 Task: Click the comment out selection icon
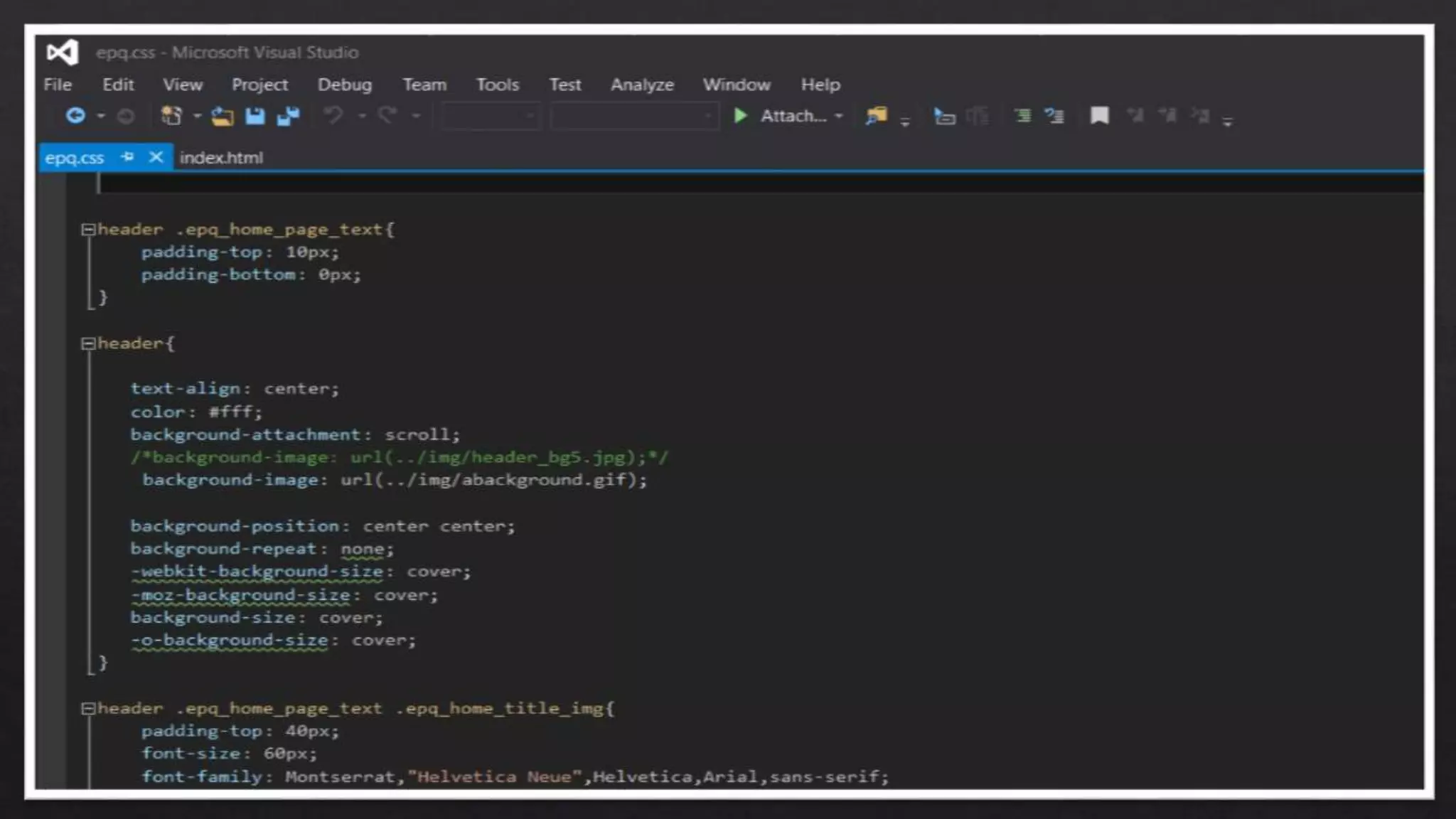point(1022,116)
